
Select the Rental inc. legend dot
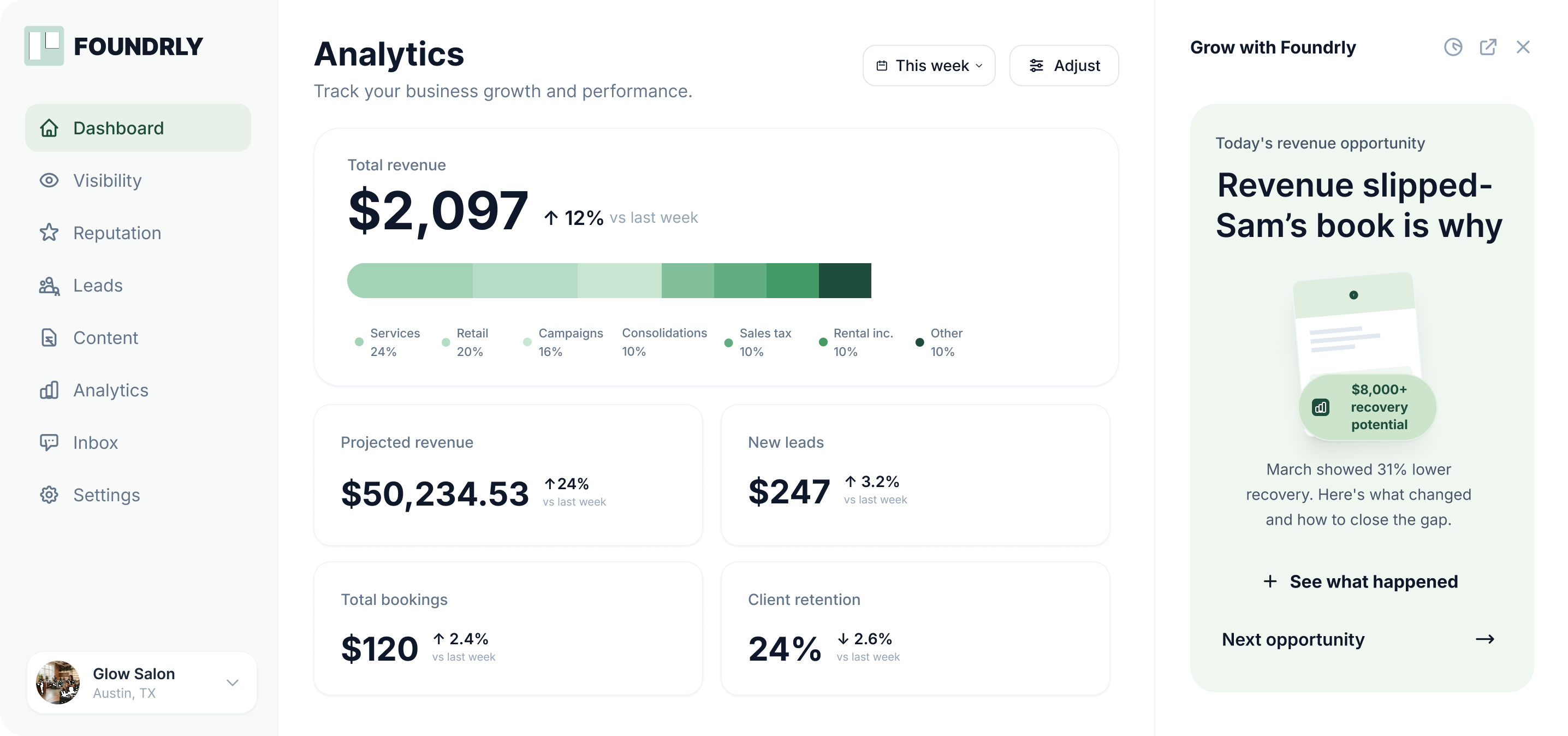[823, 342]
